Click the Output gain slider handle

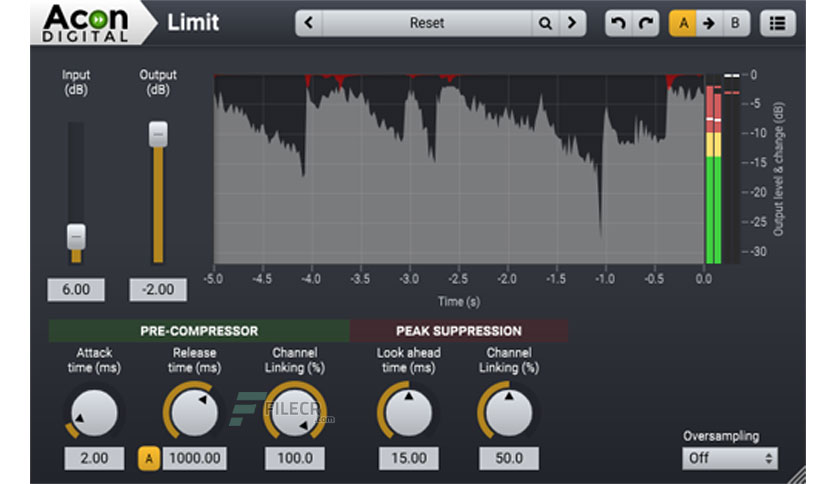[x=158, y=134]
